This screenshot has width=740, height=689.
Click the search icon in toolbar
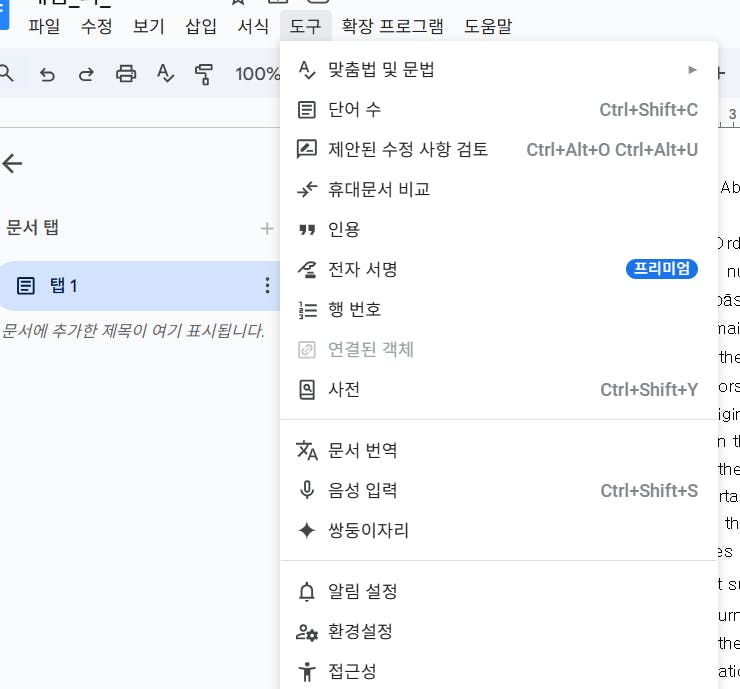[x=6, y=74]
